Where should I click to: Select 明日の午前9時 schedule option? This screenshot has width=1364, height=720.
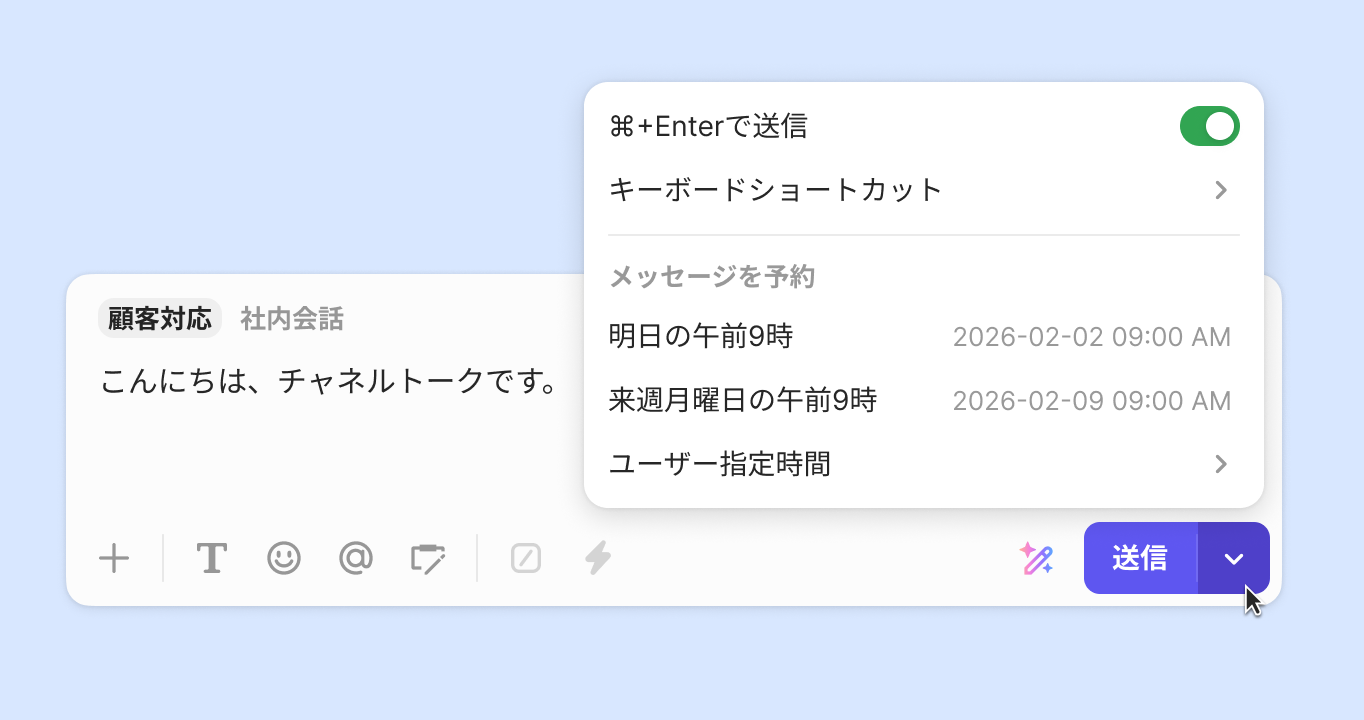point(701,337)
